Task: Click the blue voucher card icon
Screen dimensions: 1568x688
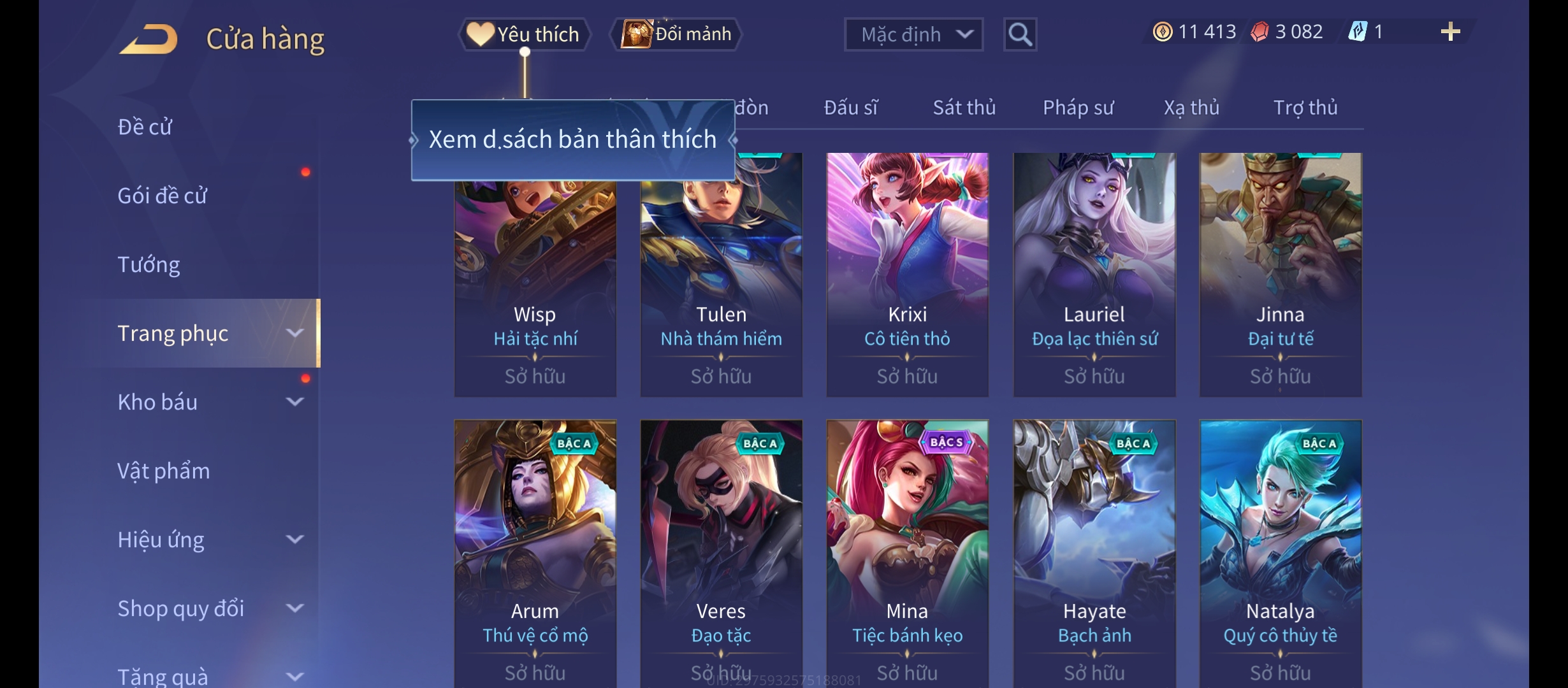Action: (x=1358, y=32)
